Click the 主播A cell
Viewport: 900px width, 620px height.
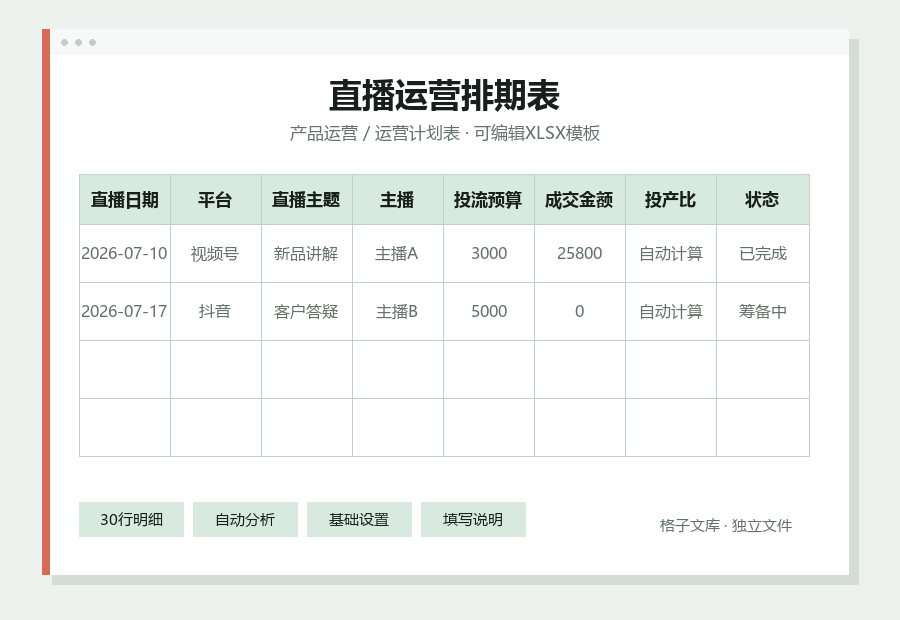click(398, 254)
